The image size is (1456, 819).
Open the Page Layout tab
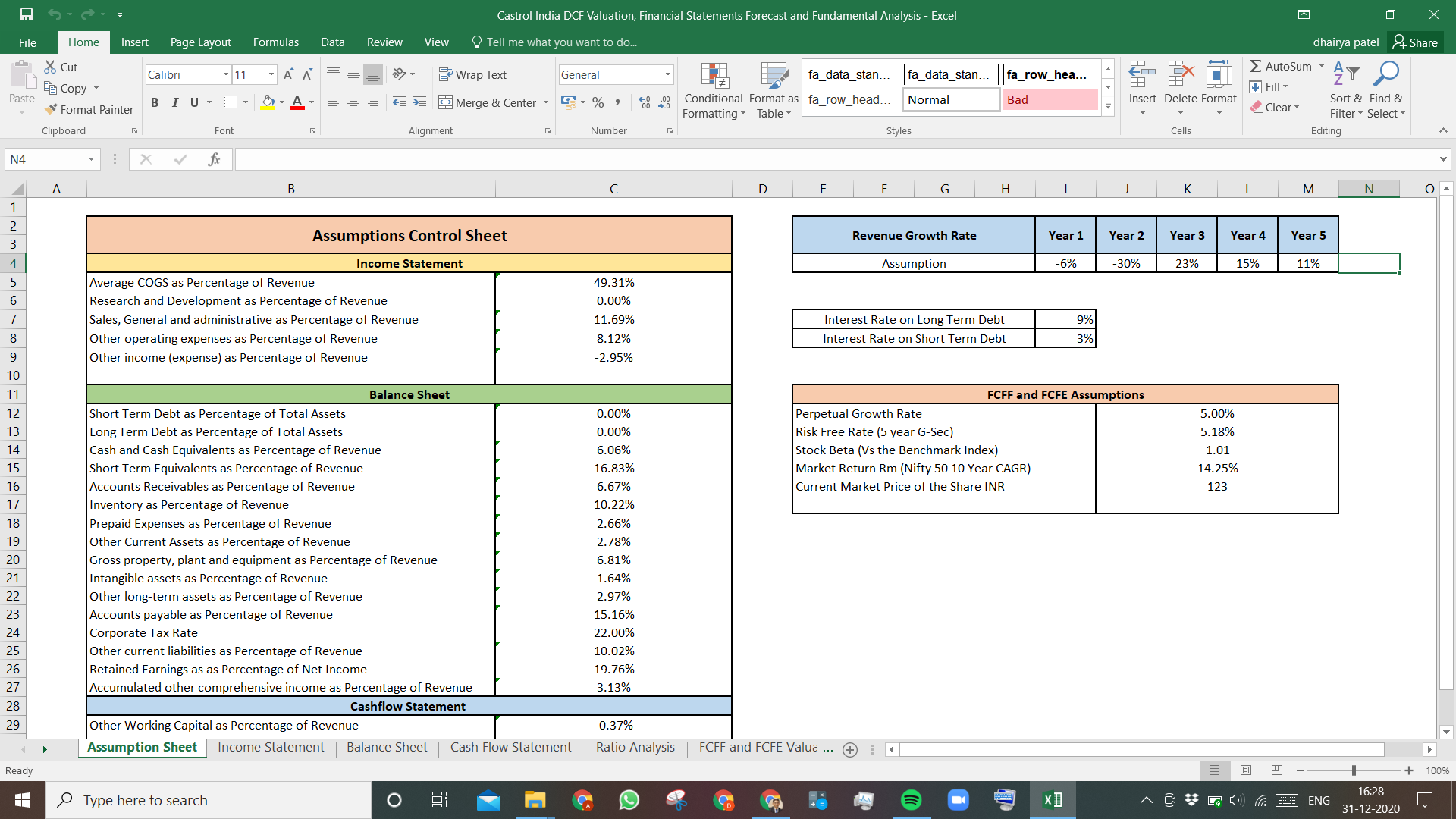coord(200,42)
